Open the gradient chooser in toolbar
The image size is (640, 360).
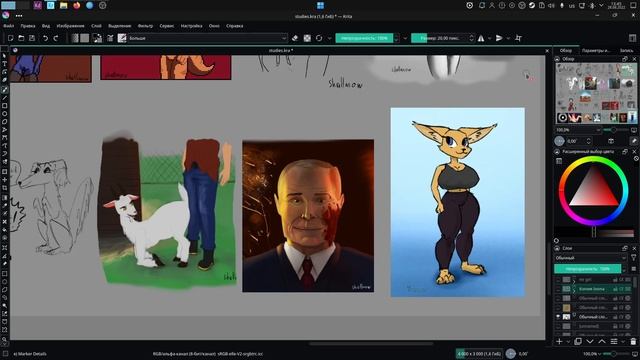click(75, 38)
